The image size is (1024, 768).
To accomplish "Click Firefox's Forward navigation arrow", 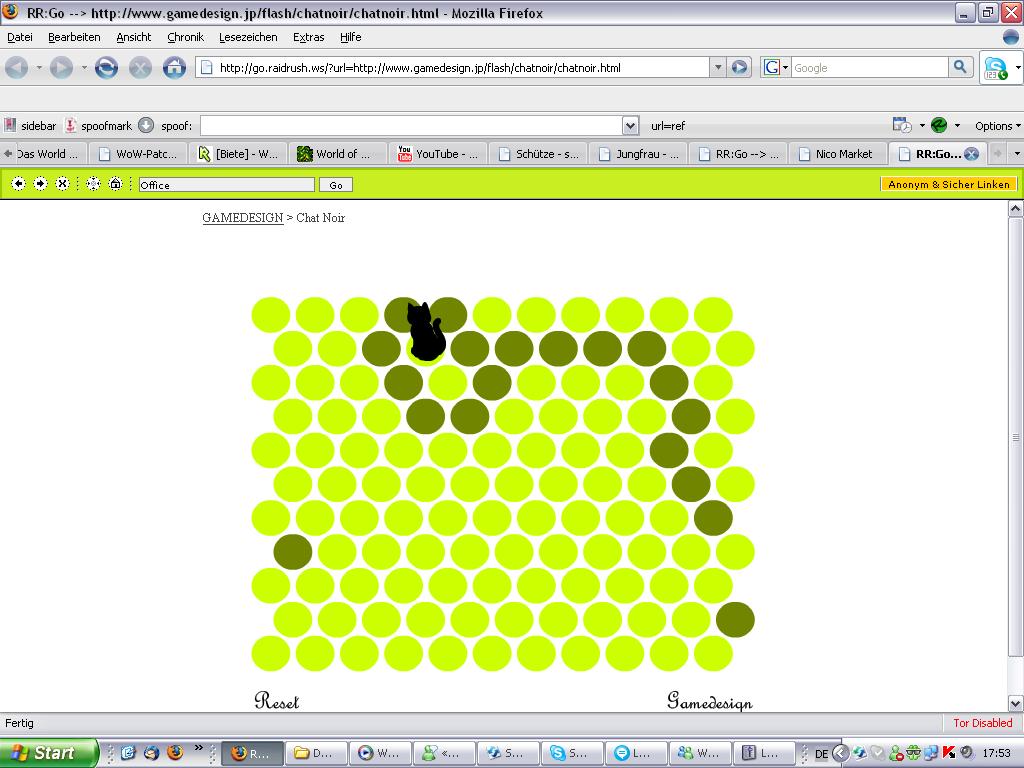I will click(x=61, y=67).
